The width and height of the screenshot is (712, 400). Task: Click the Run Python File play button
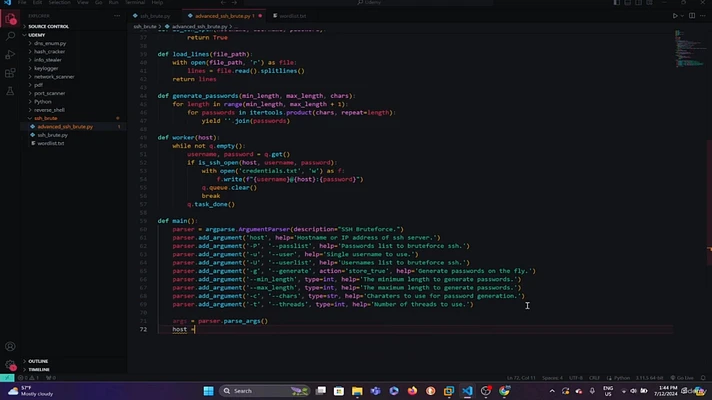pos(676,16)
